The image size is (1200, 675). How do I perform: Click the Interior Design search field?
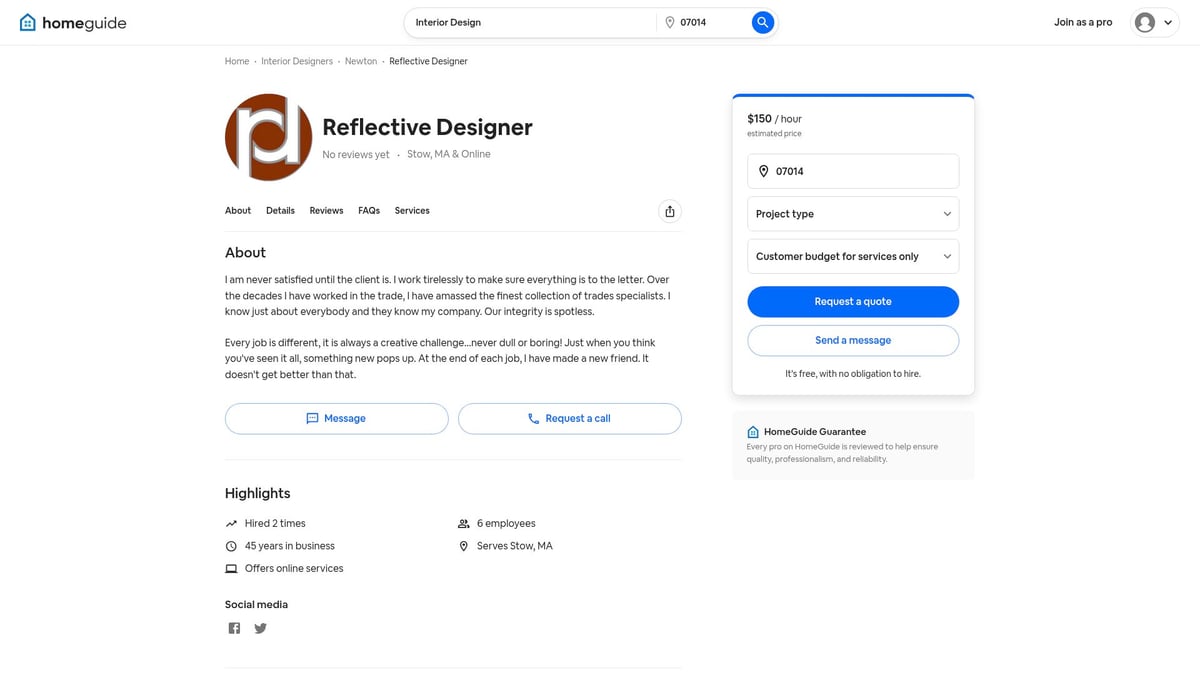[530, 22]
